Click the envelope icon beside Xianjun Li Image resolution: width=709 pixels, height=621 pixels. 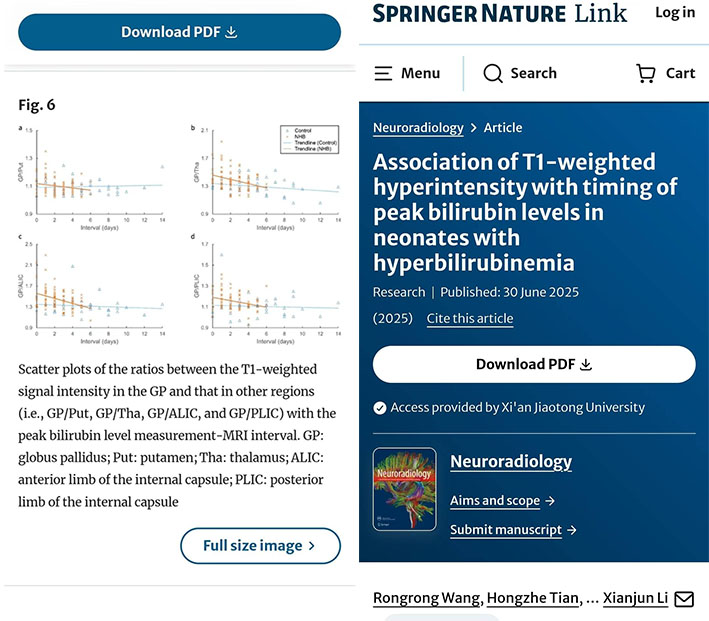pos(684,599)
